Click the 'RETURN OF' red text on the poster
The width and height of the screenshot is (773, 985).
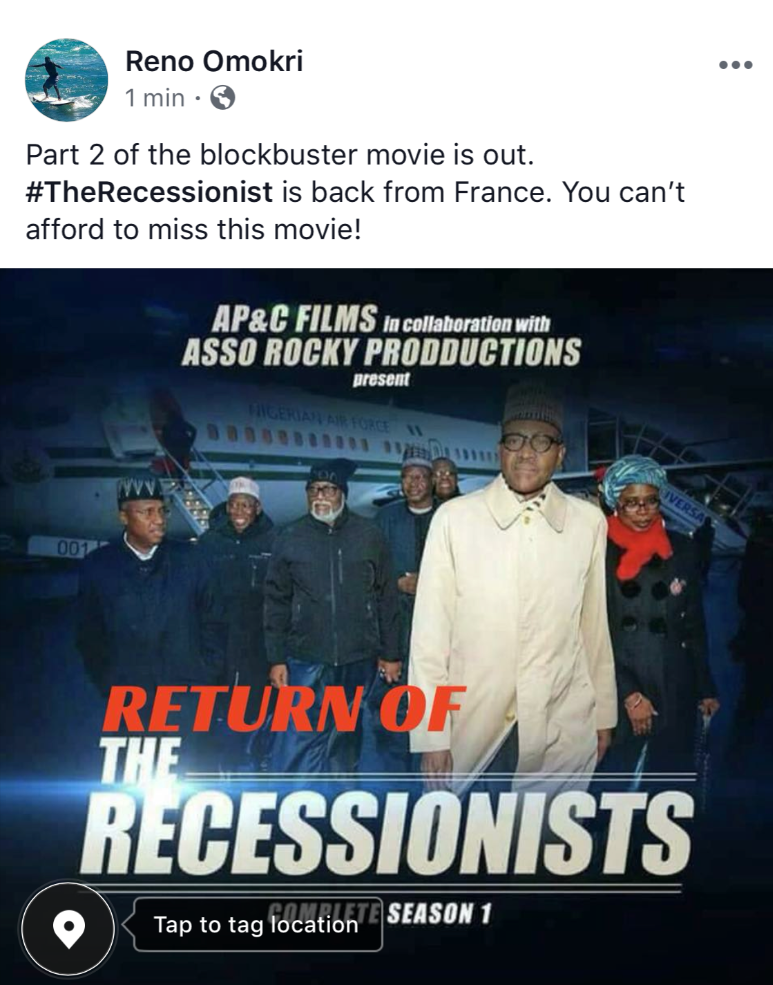tap(283, 710)
